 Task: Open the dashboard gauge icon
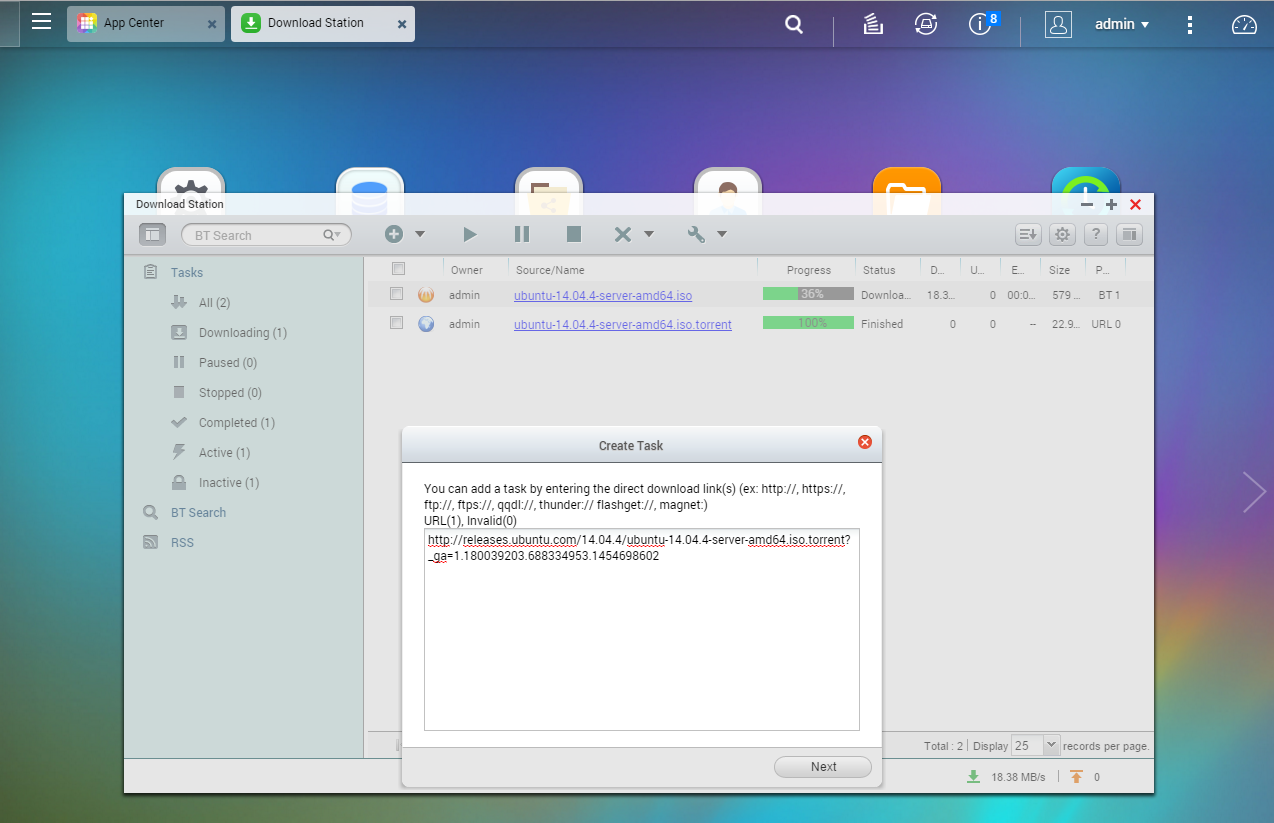point(1244,25)
